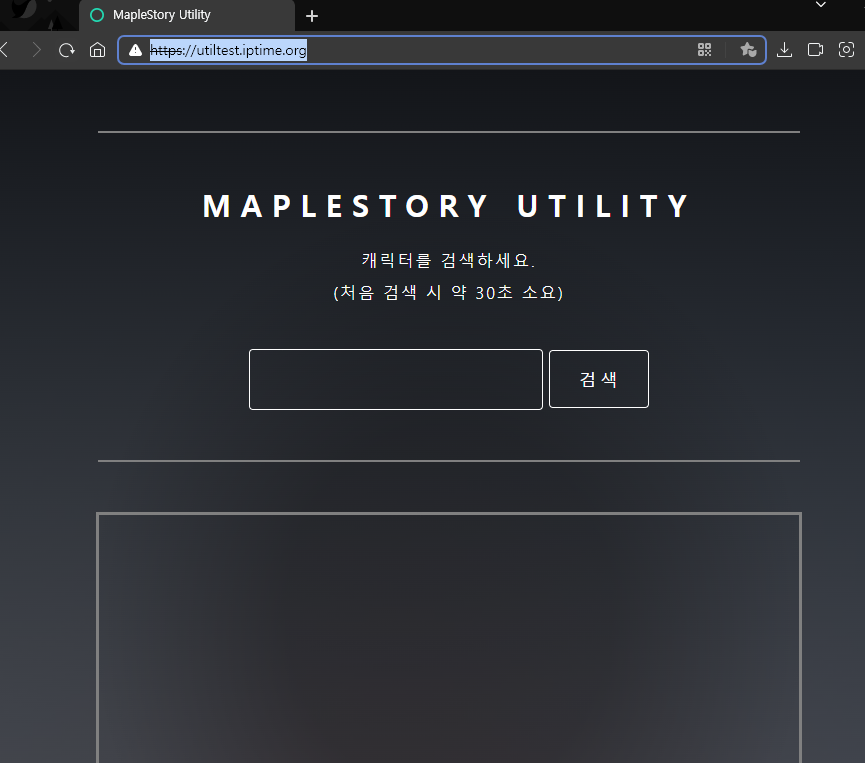Click the note (처음 검색 시 약 30초 소요)
The width and height of the screenshot is (865, 763).
[448, 292]
